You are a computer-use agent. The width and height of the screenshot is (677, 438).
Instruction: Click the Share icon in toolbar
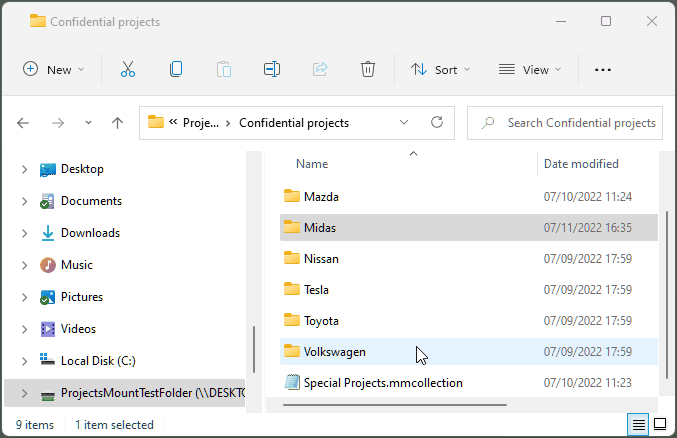tap(320, 69)
